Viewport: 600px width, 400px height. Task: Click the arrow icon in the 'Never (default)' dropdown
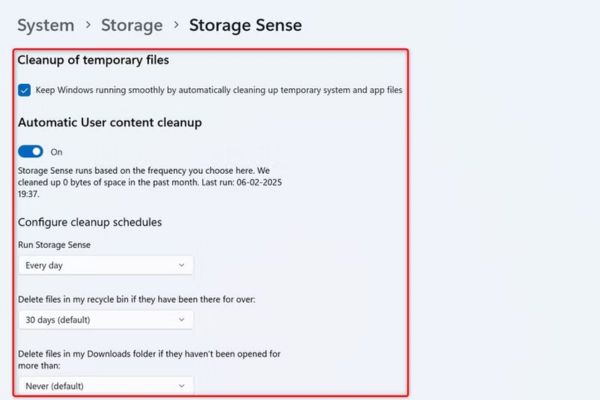[181, 385]
